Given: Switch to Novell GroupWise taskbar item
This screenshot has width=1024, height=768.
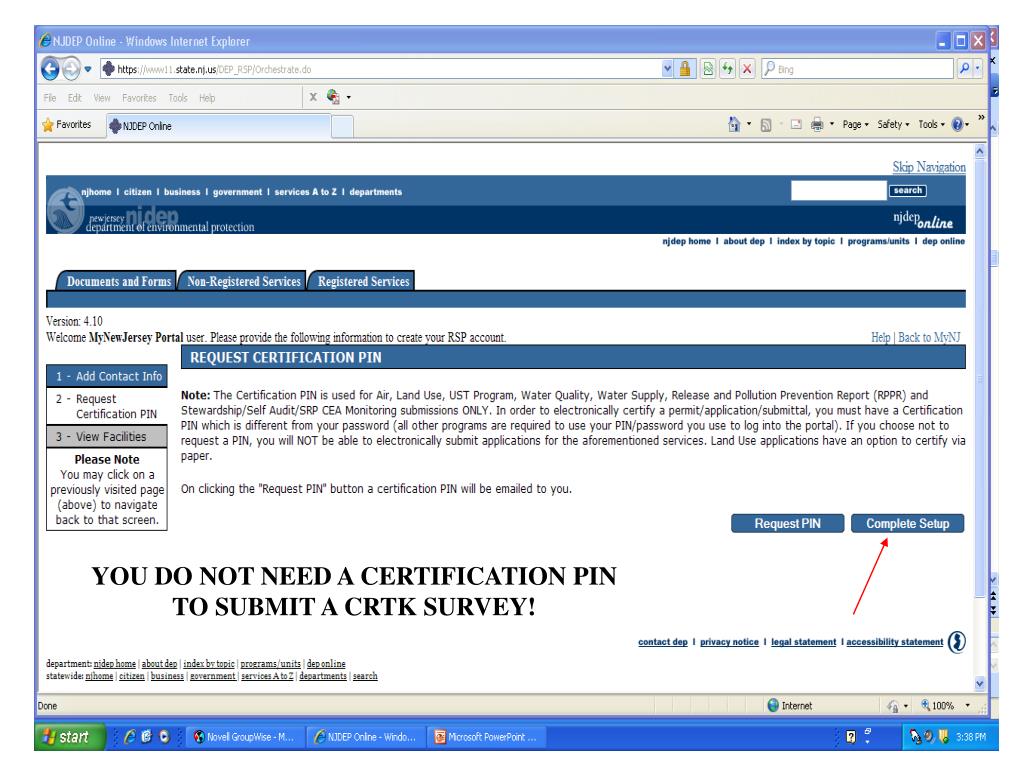Looking at the screenshot, I should (244, 737).
